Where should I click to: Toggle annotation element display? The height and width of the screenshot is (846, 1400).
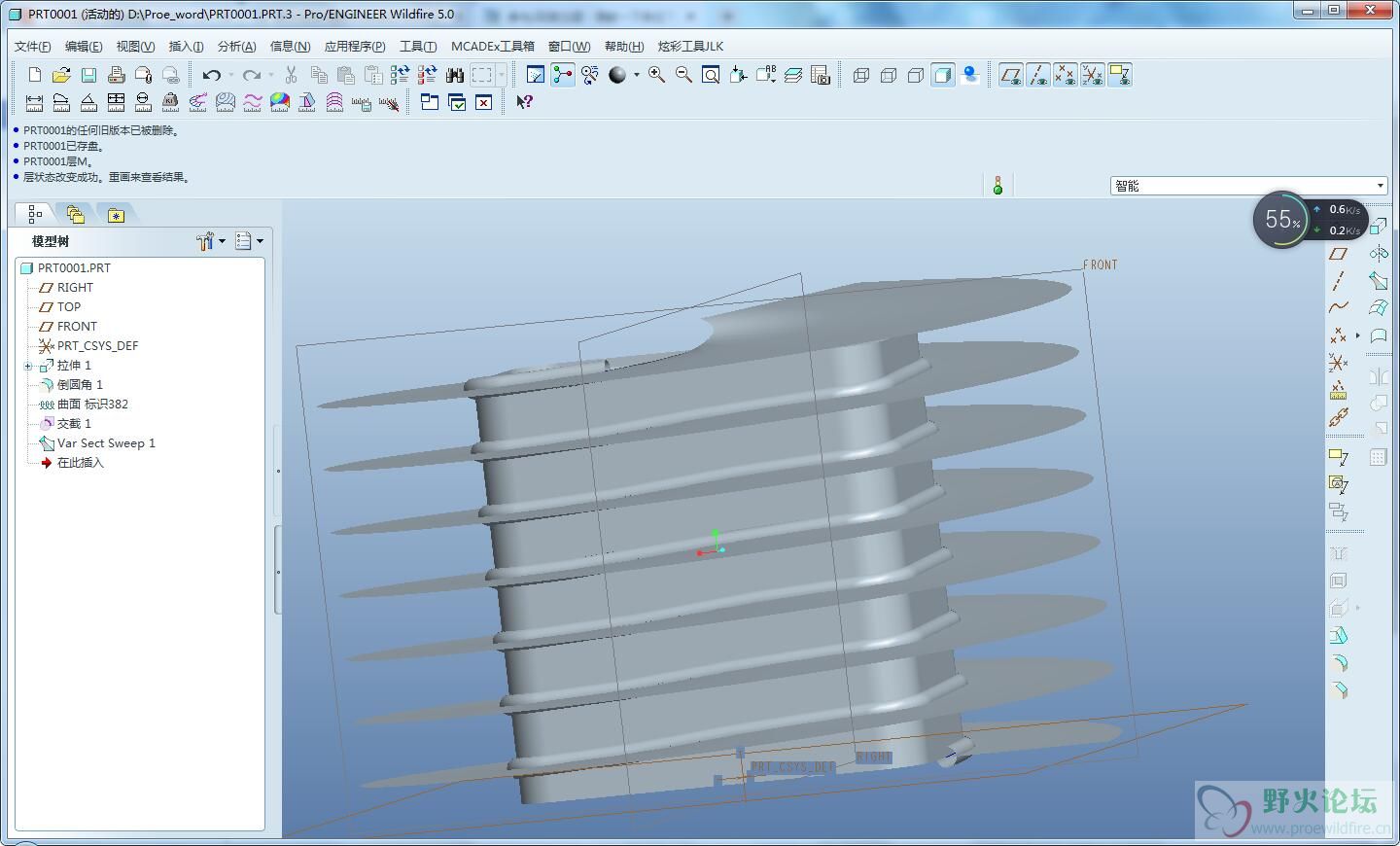tap(1120, 75)
